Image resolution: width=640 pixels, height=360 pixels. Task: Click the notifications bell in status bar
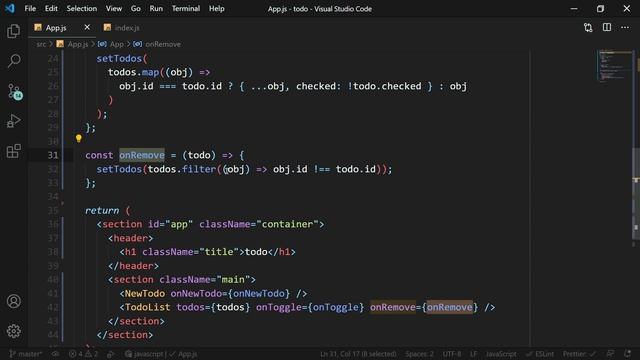click(627, 353)
